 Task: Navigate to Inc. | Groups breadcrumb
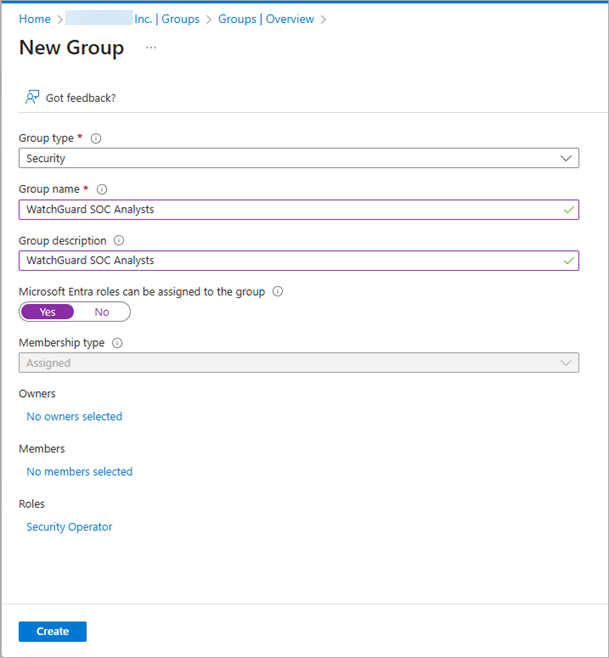(x=166, y=19)
